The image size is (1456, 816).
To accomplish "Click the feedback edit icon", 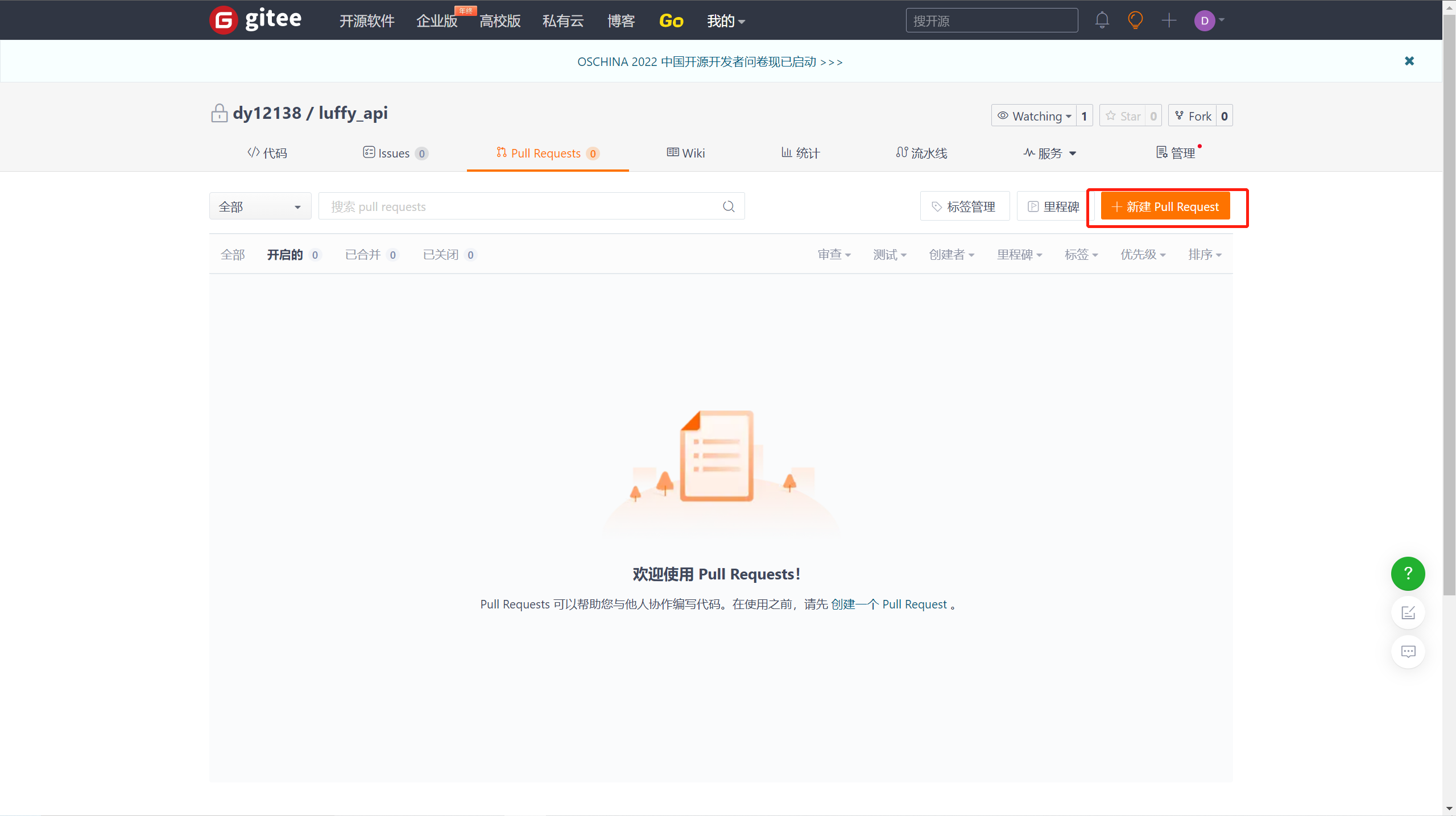I will 1408,612.
